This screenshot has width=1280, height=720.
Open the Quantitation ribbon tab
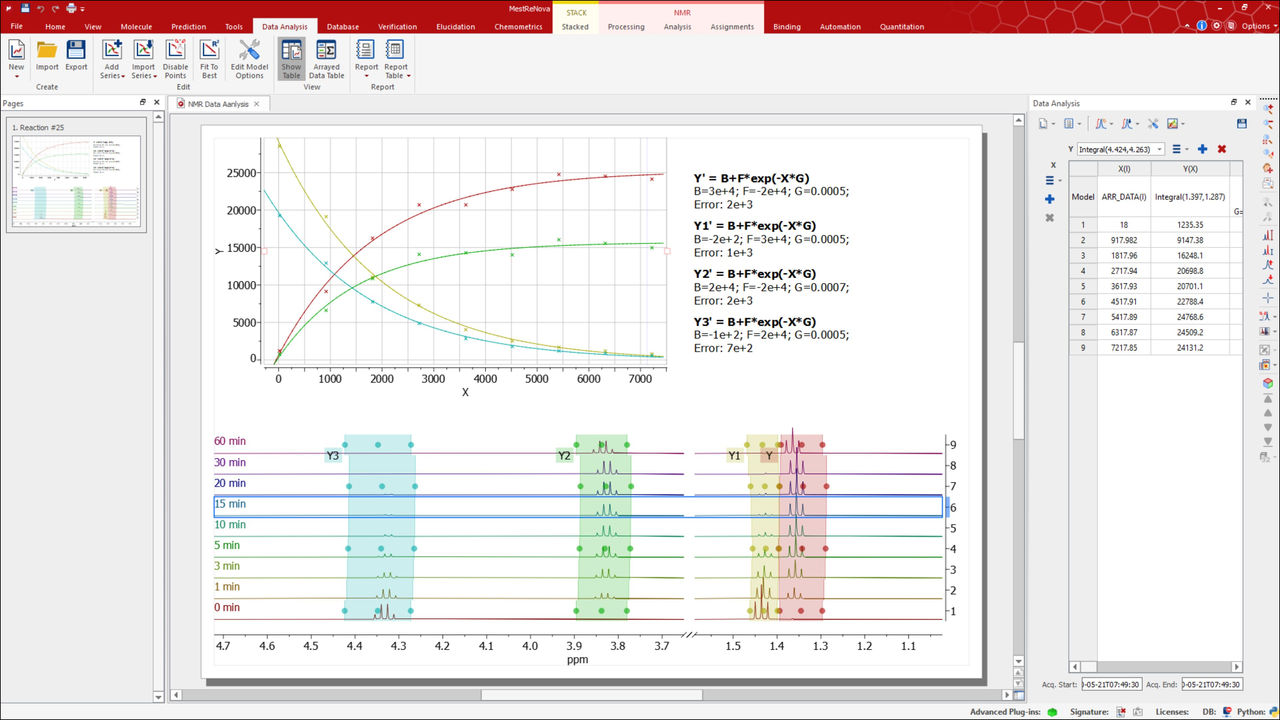[902, 27]
